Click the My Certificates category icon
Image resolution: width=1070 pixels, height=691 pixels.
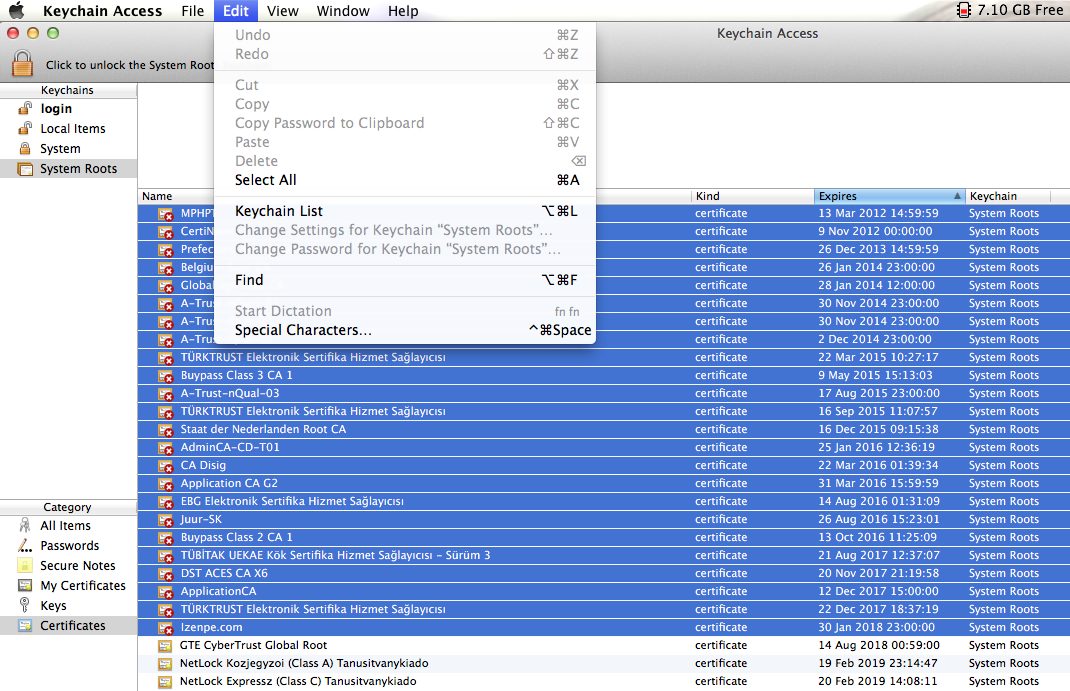point(25,585)
